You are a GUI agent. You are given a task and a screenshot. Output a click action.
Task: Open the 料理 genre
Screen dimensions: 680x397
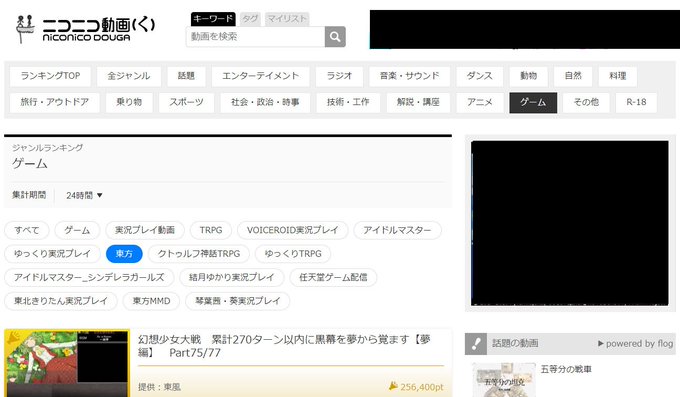coord(618,76)
